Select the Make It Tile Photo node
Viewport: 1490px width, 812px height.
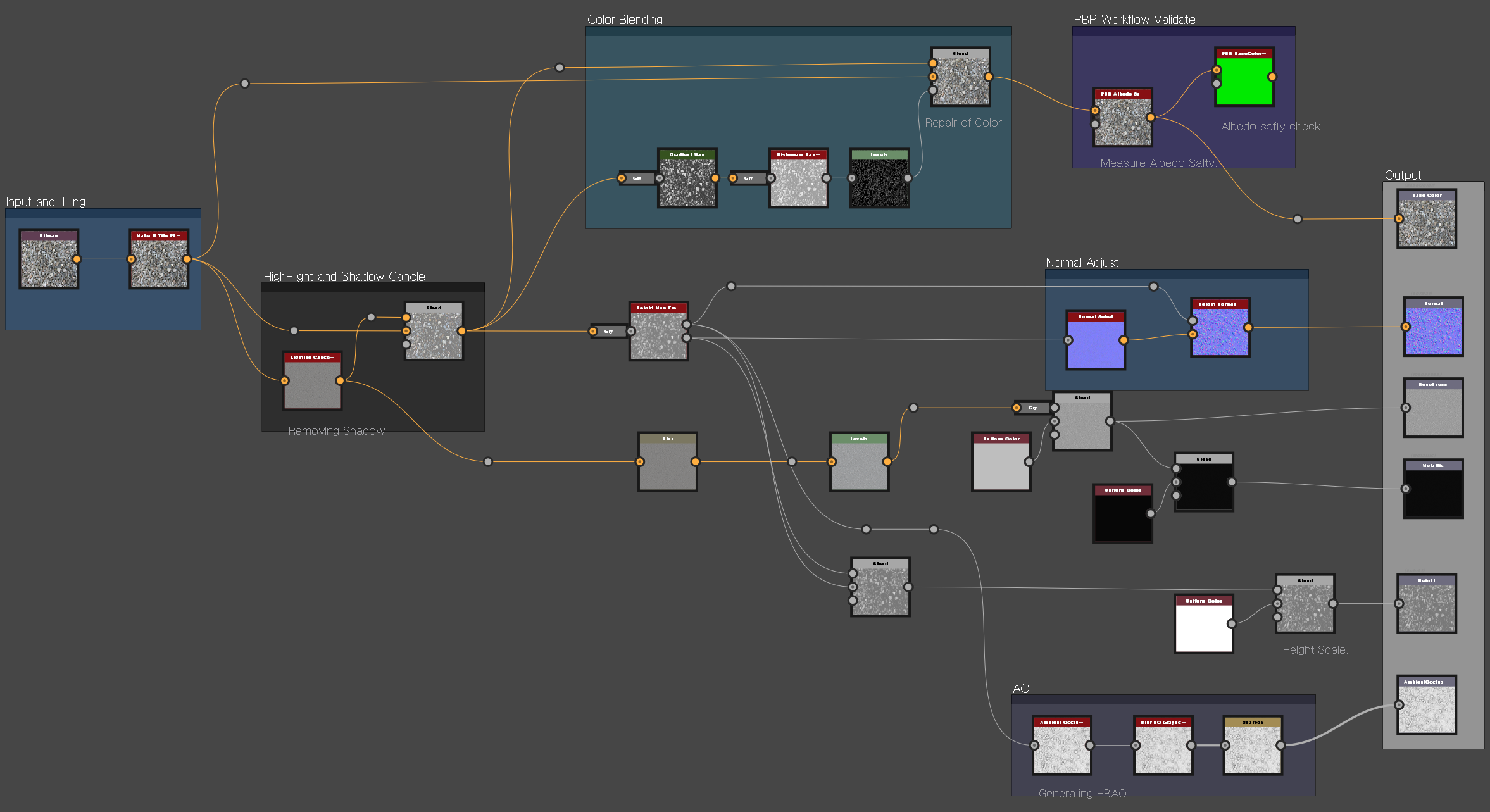[x=159, y=263]
